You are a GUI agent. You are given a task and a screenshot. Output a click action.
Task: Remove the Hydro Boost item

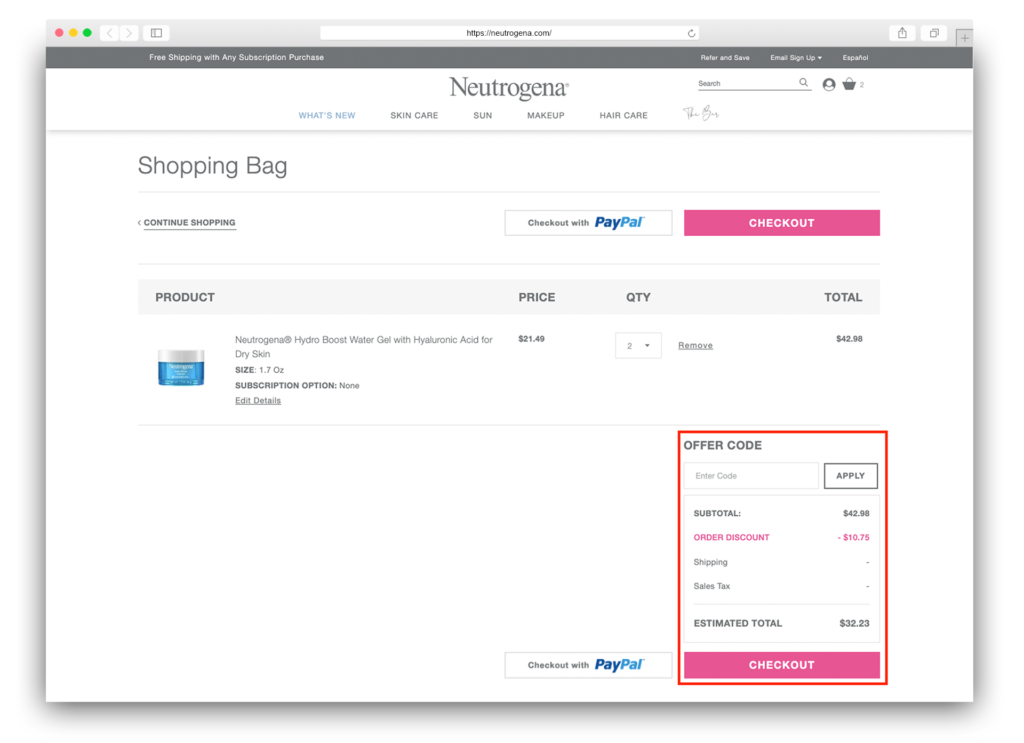pyautogui.click(x=695, y=345)
